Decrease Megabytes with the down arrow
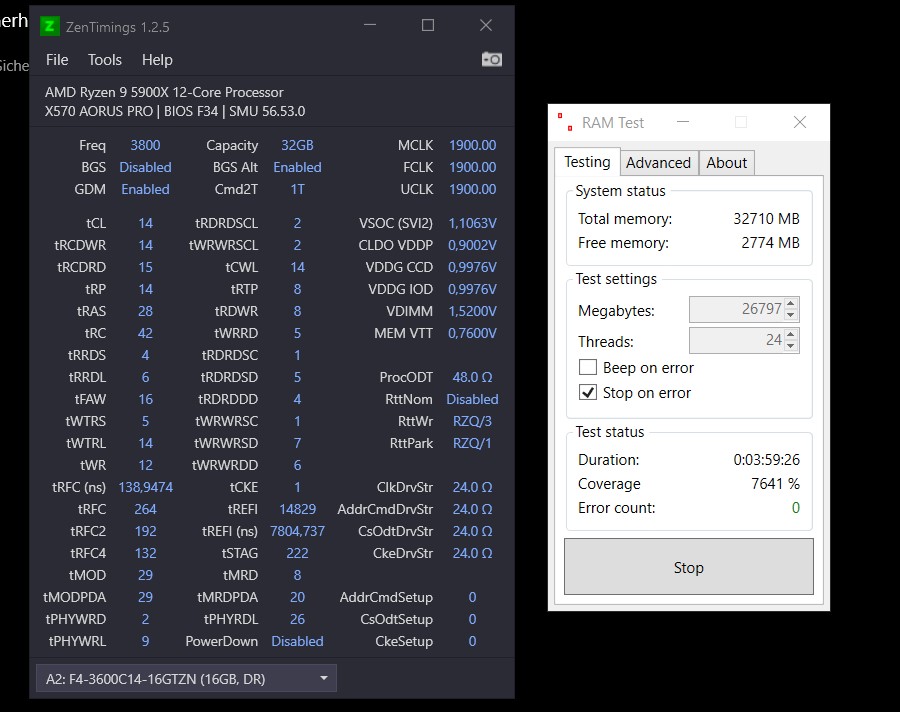 (791, 315)
